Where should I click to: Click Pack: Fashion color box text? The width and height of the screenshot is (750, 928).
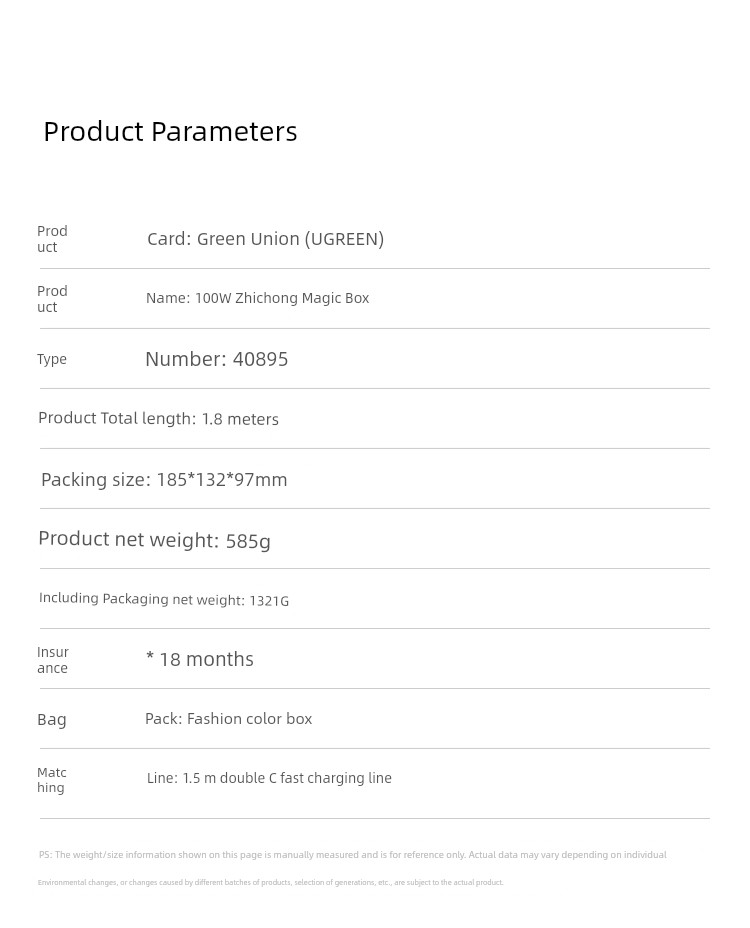point(228,718)
